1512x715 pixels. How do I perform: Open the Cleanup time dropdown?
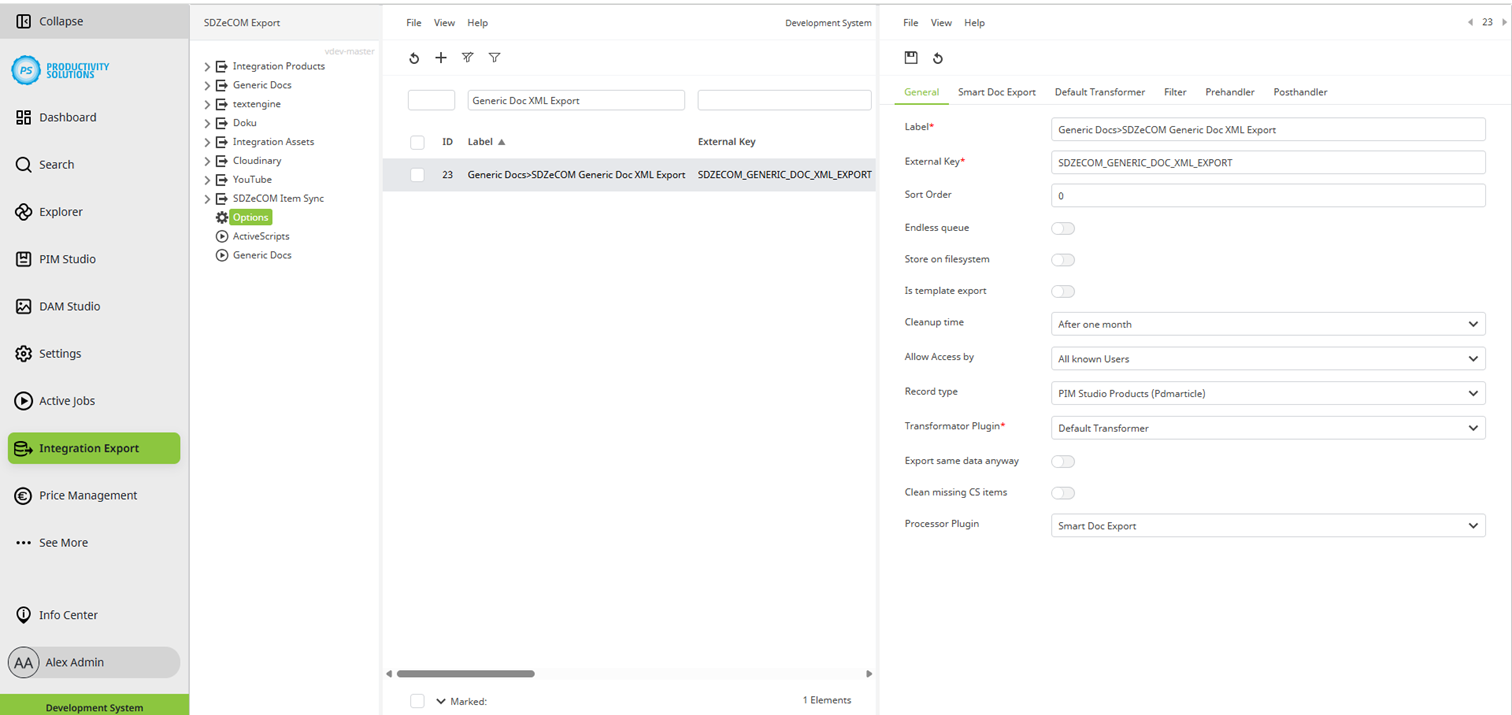[1267, 323]
